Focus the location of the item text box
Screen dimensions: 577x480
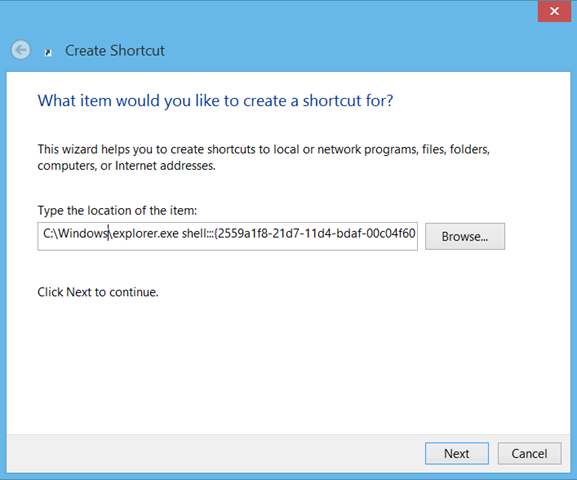227,236
